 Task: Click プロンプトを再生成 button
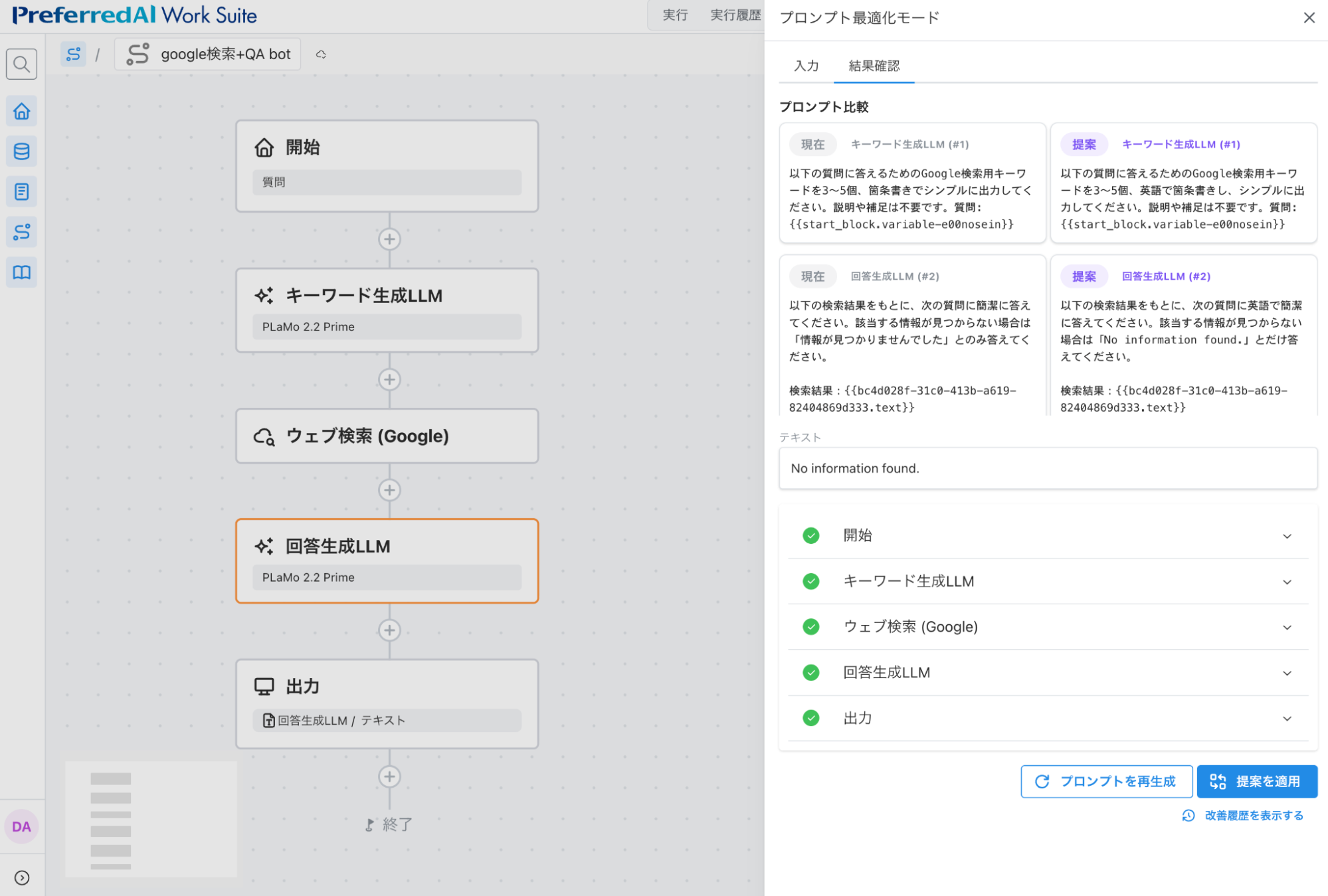pos(1106,781)
